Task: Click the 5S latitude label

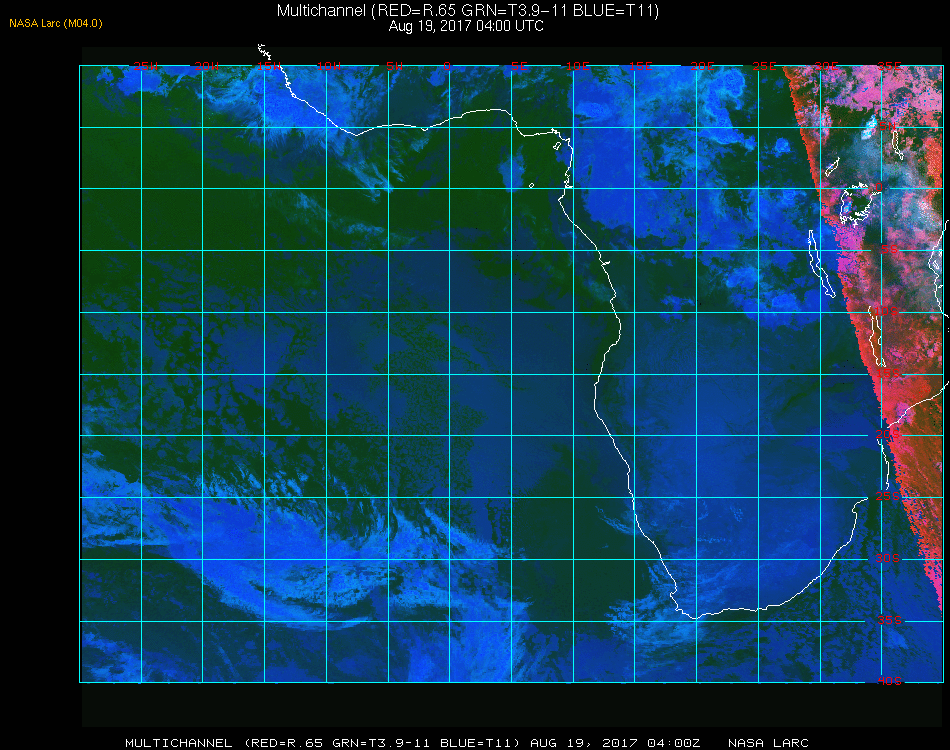Action: [x=889, y=250]
